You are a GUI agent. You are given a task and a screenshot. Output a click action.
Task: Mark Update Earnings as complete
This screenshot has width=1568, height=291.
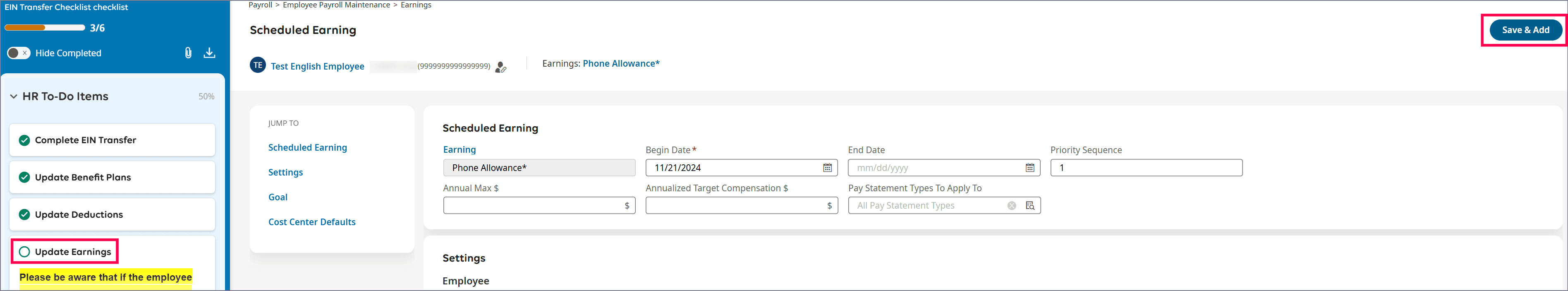pos(24,252)
